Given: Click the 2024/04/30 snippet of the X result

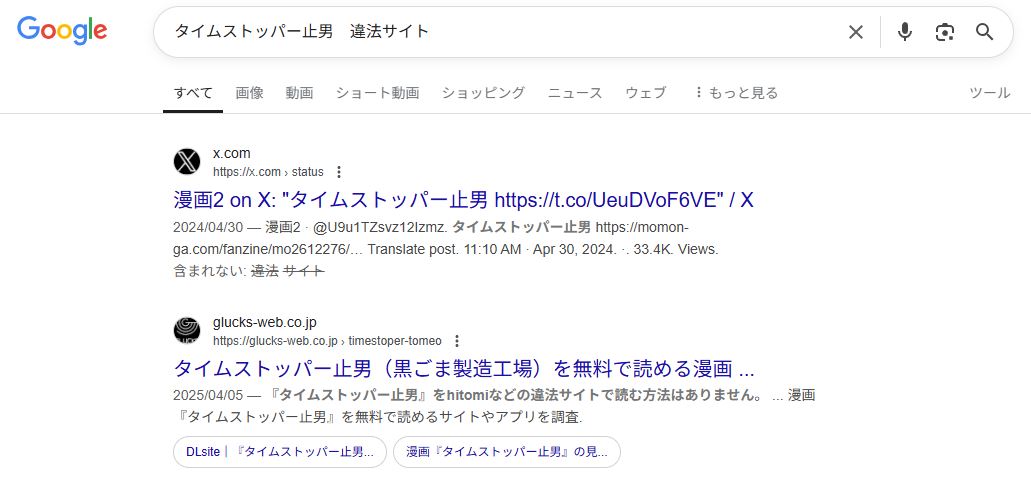Looking at the screenshot, I should (x=446, y=239).
